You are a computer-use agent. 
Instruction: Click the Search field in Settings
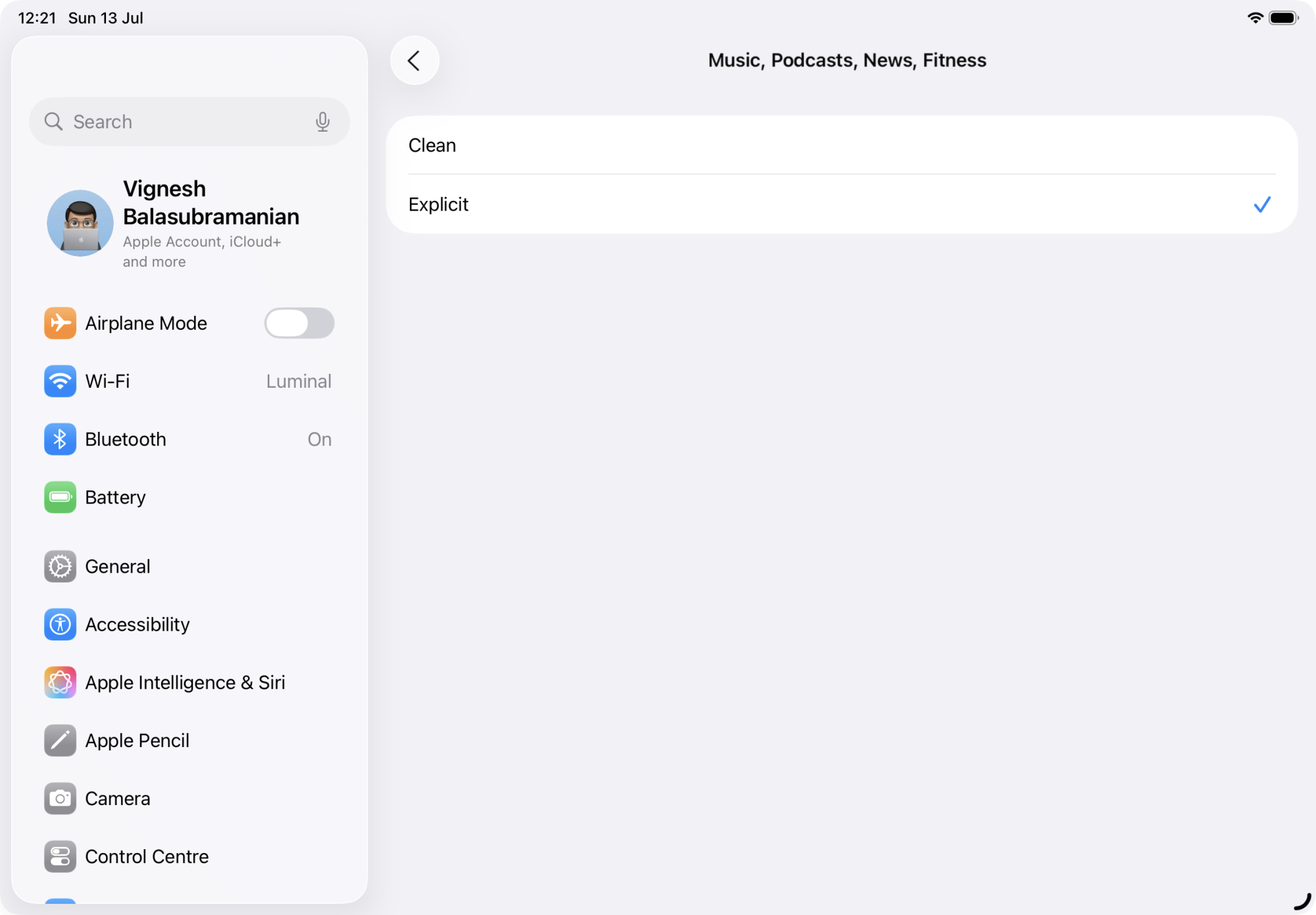click(x=190, y=122)
